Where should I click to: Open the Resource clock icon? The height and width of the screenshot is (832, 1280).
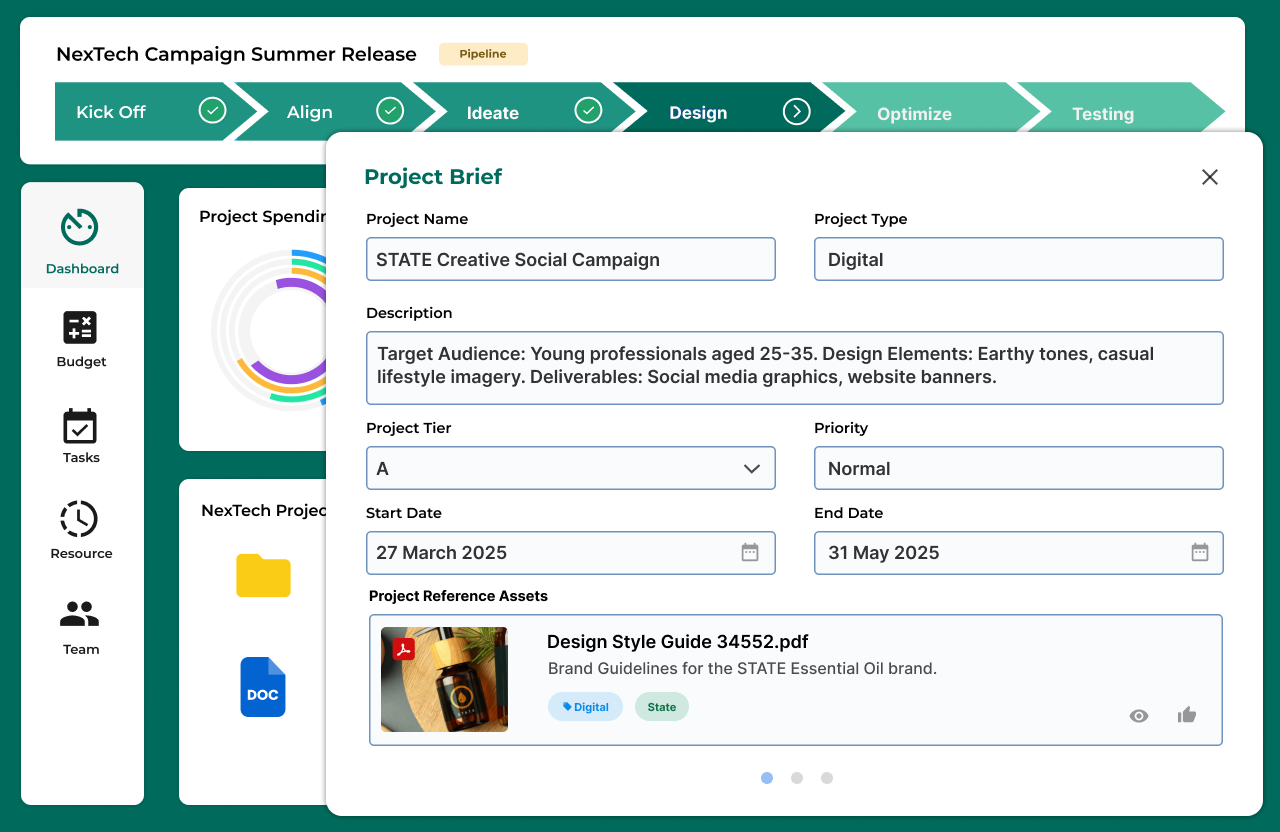(79, 519)
